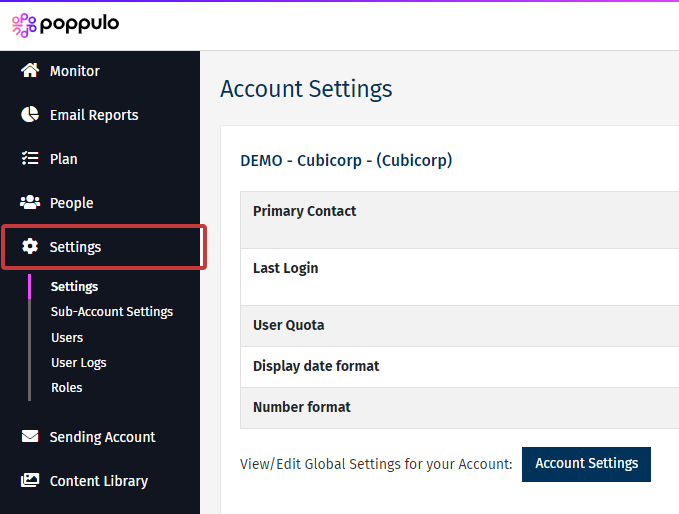679x514 pixels.
Task: Go to Users under Settings
Action: 67,338
